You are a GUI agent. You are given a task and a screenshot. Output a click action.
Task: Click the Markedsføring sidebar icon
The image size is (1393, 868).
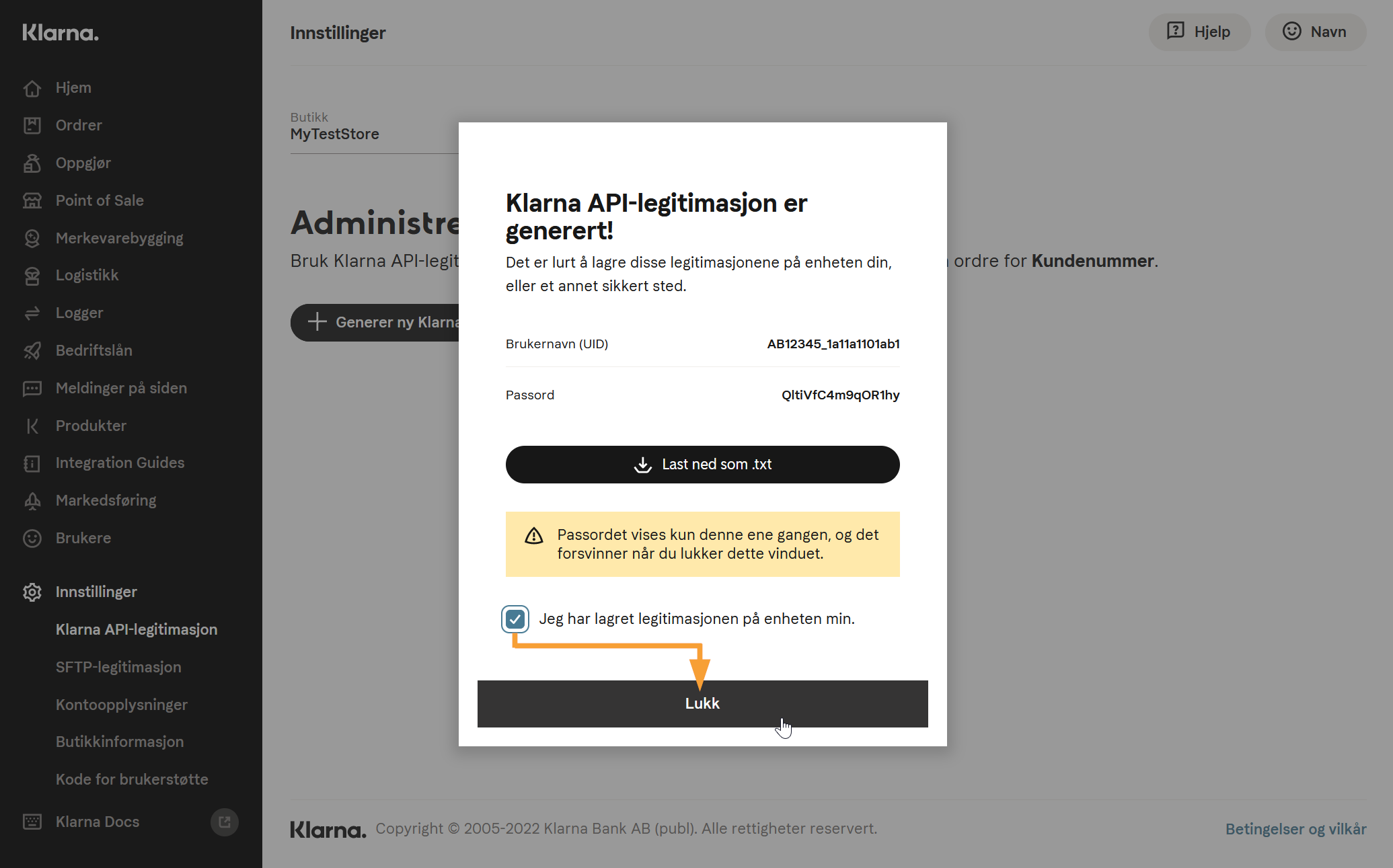click(x=32, y=501)
